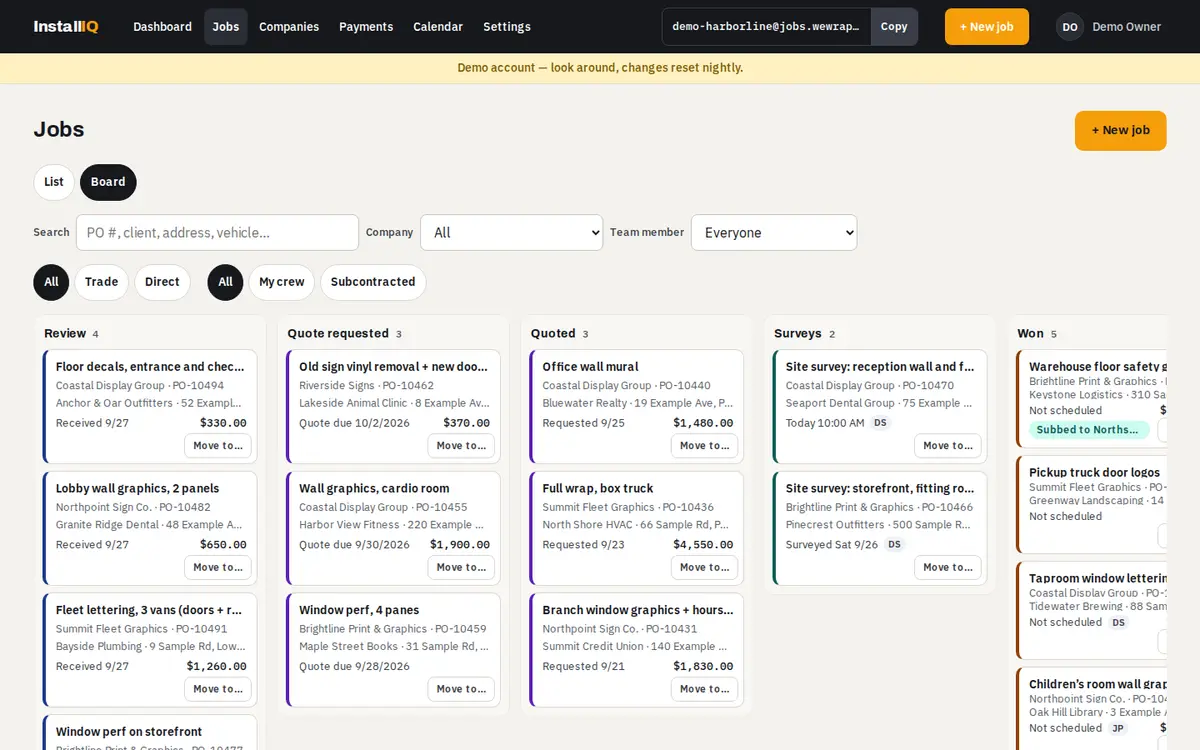Click the demo-harborline email address field
The height and width of the screenshot is (750, 1200).
click(x=766, y=27)
